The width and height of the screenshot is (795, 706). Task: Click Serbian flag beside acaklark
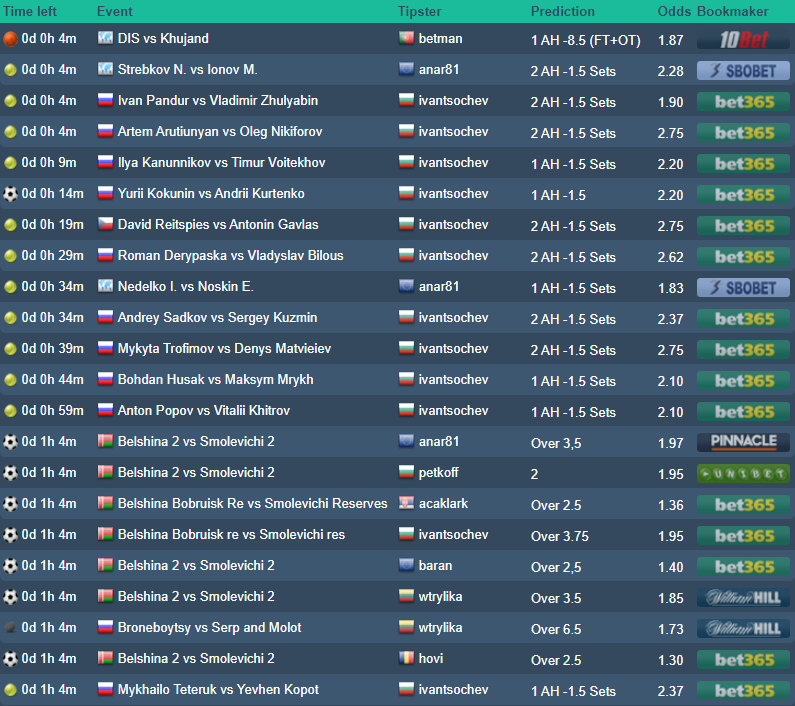(x=406, y=503)
